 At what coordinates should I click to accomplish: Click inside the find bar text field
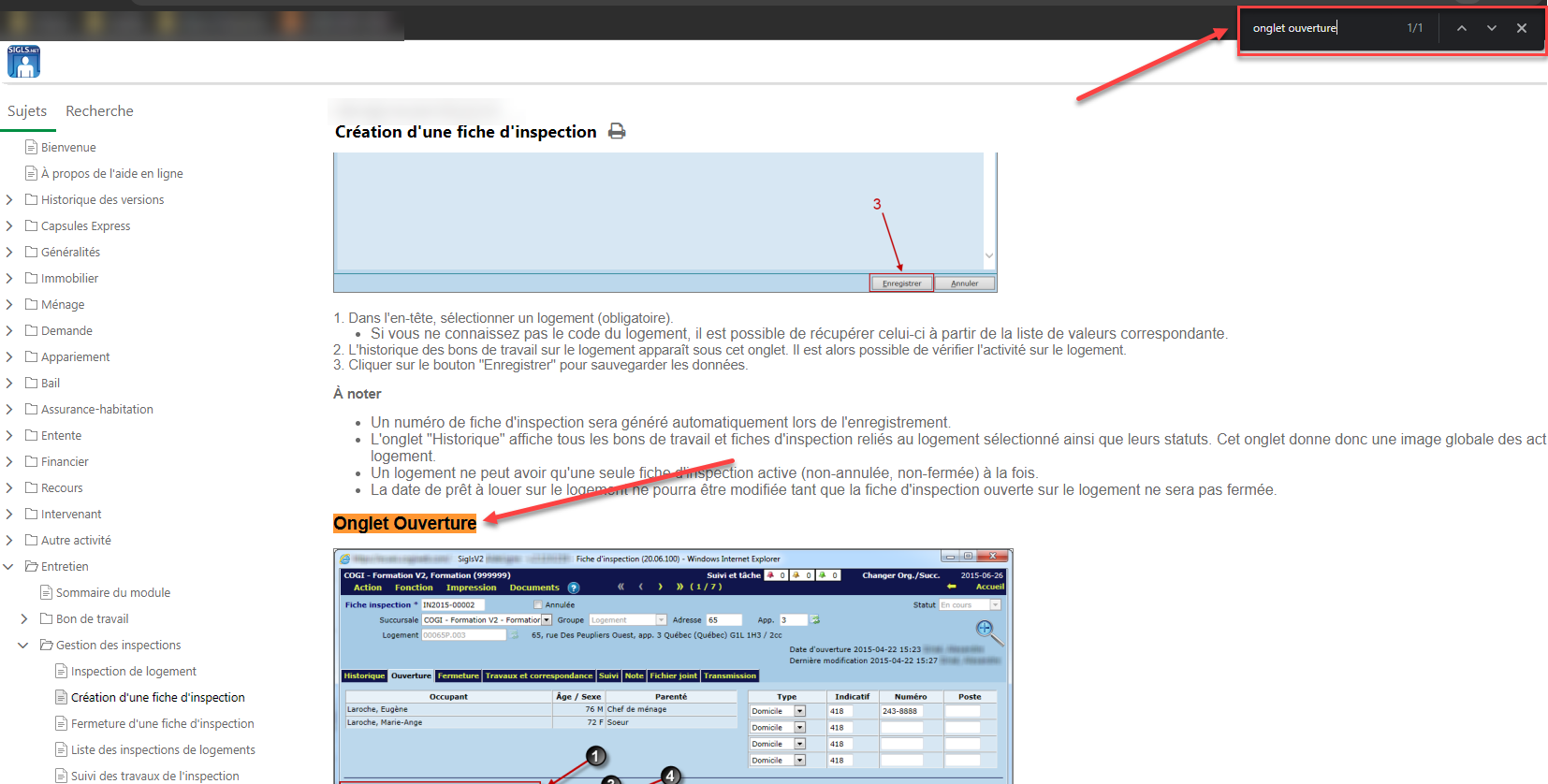point(1320,28)
